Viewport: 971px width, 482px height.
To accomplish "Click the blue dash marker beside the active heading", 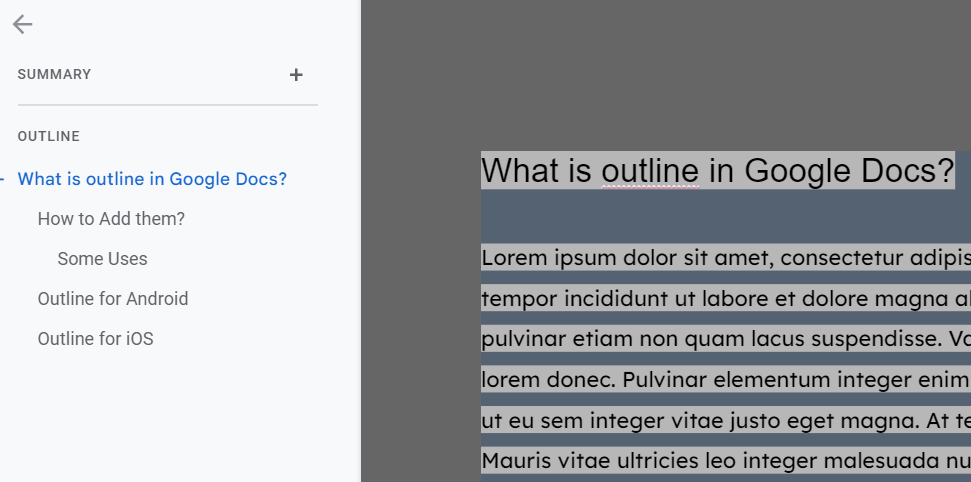I will [x=3, y=179].
